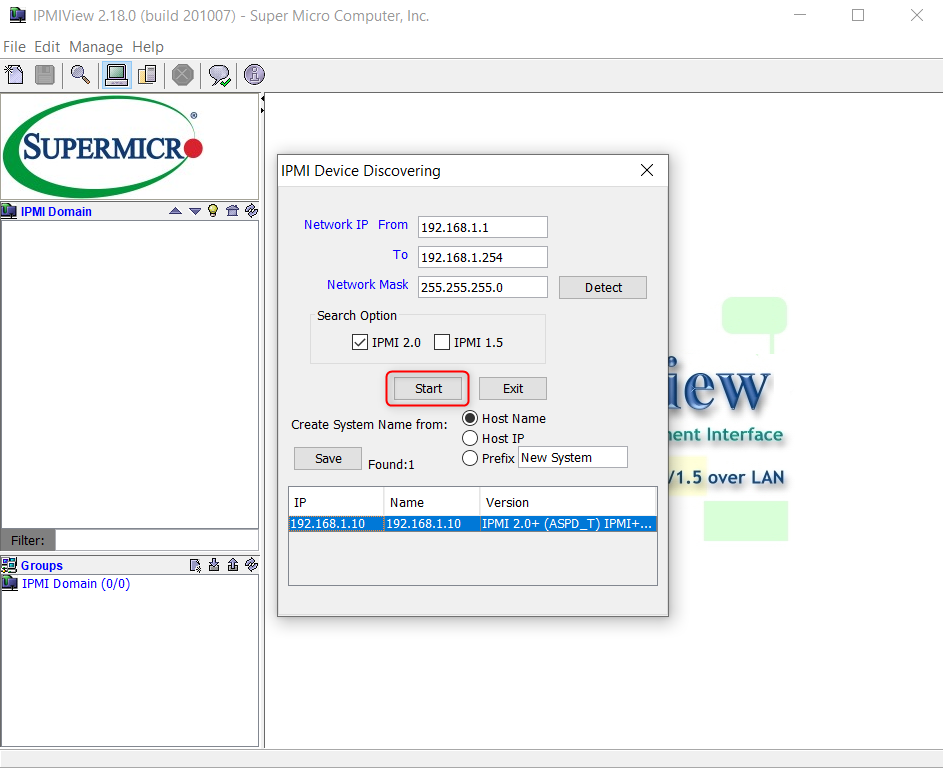Click the up triangle in IPMI Domain header

point(175,211)
